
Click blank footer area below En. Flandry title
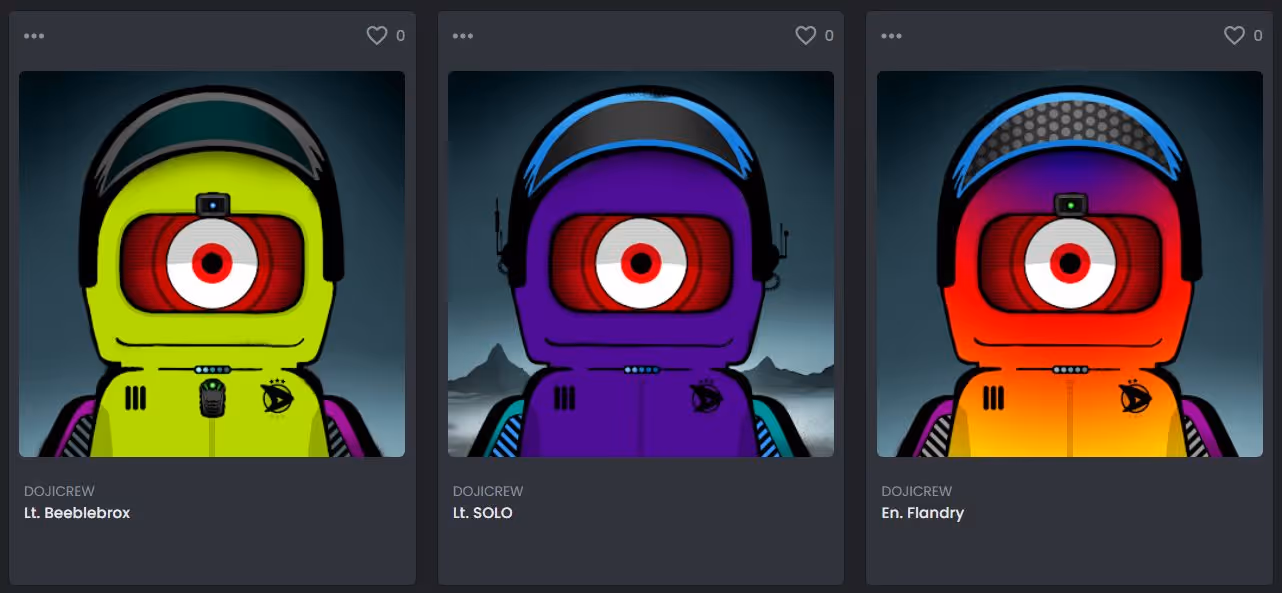coord(1069,555)
